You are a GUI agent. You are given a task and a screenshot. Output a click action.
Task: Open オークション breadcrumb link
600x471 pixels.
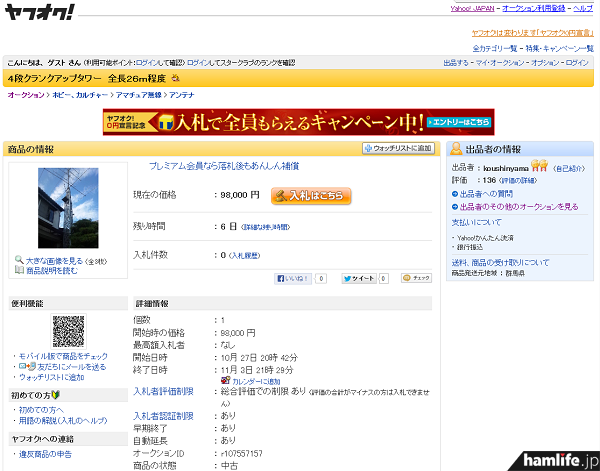[25, 94]
